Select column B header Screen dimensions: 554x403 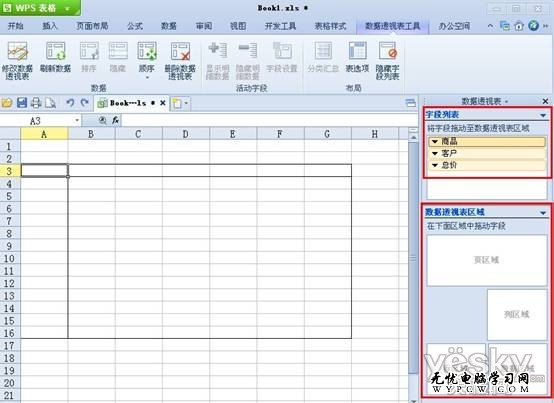91,134
